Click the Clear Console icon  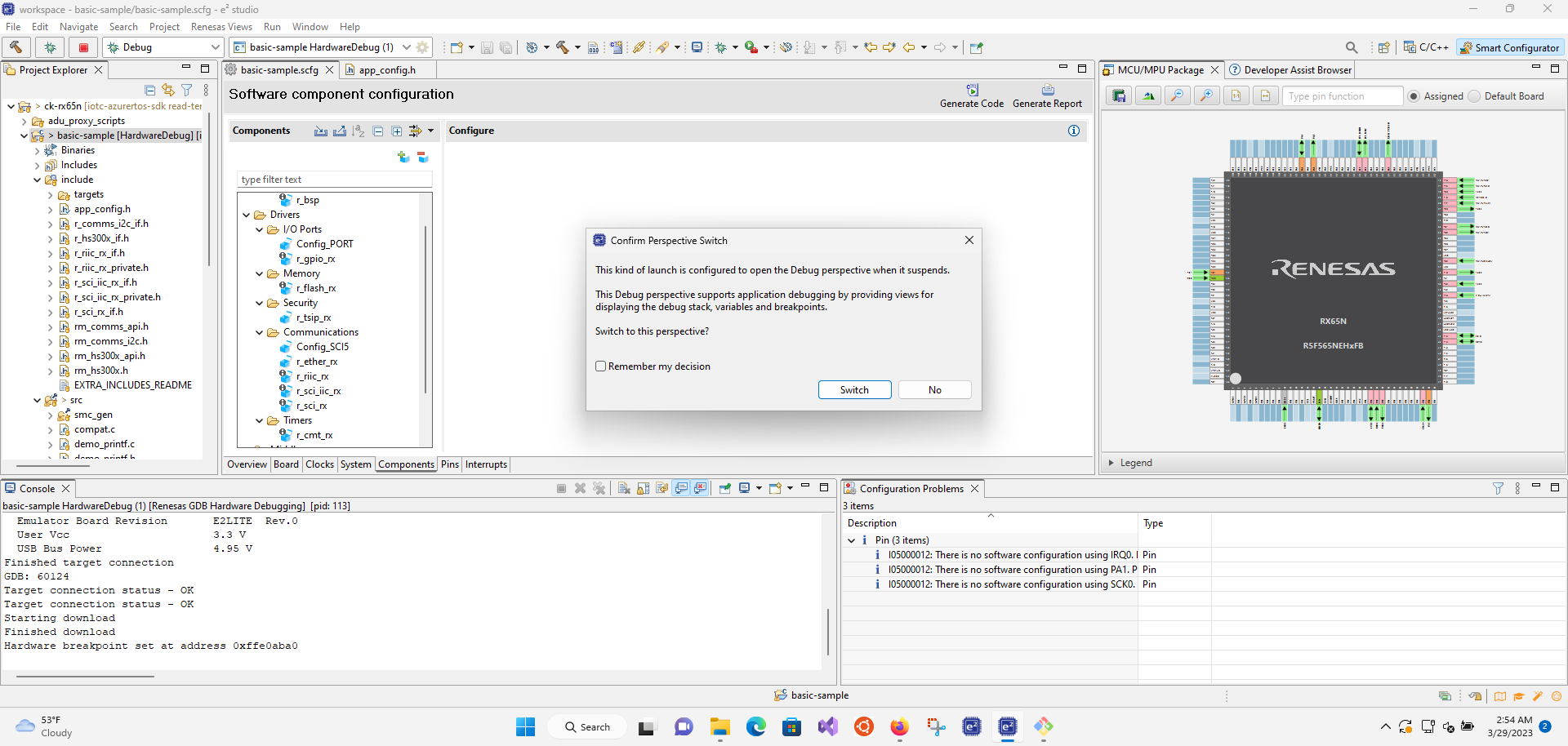623,488
